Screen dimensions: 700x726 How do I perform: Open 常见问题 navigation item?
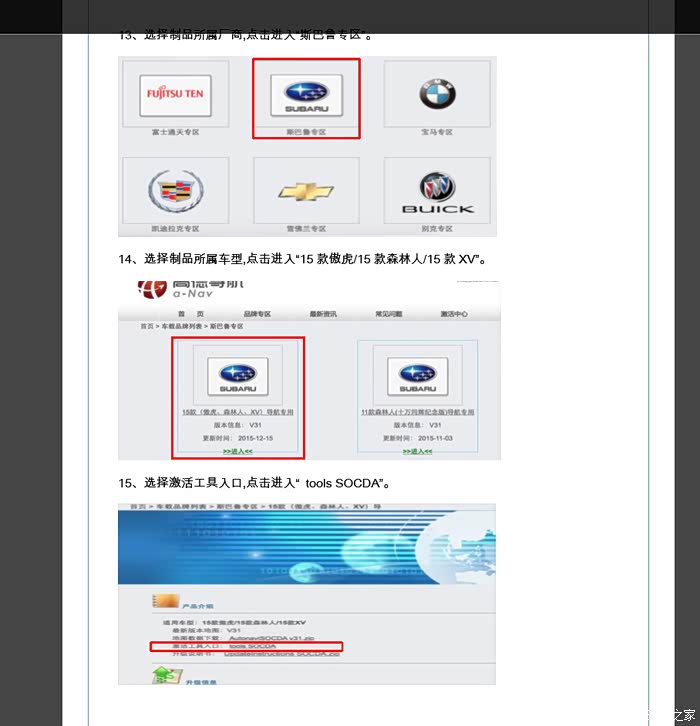(x=389, y=314)
